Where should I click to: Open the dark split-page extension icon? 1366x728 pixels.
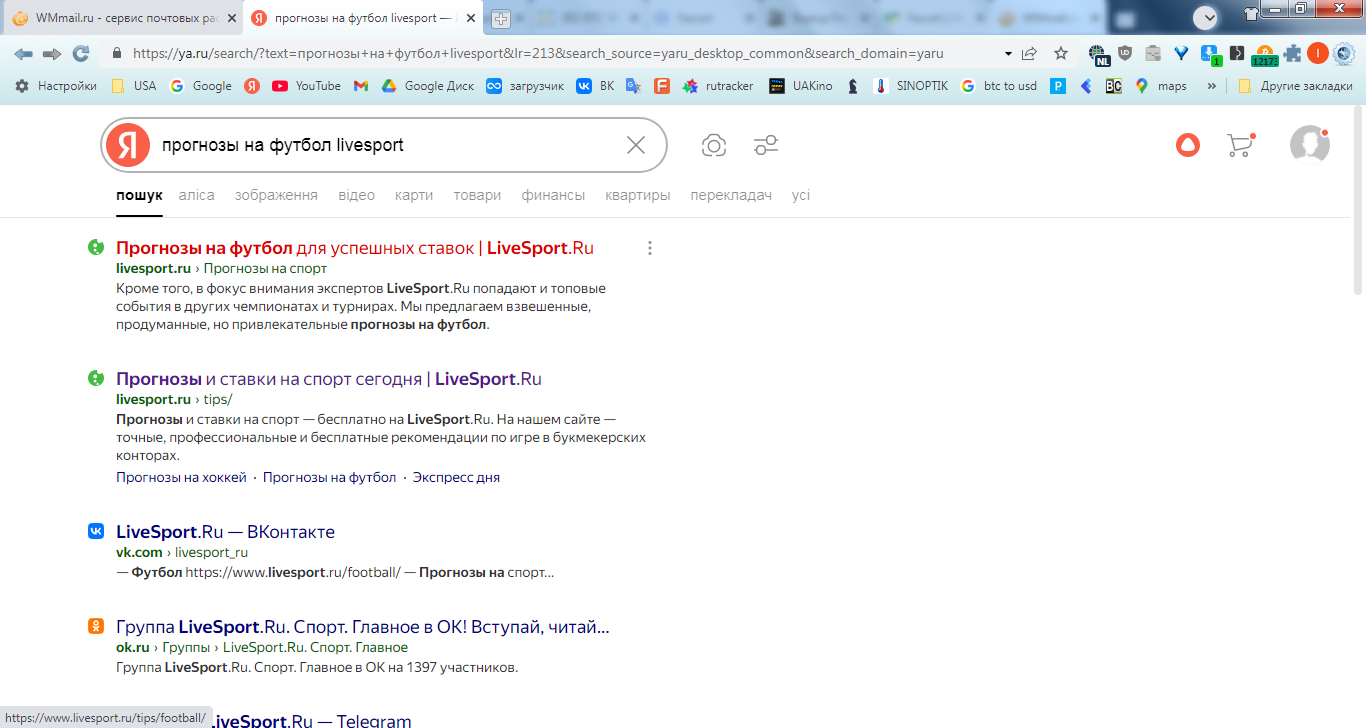[1237, 54]
